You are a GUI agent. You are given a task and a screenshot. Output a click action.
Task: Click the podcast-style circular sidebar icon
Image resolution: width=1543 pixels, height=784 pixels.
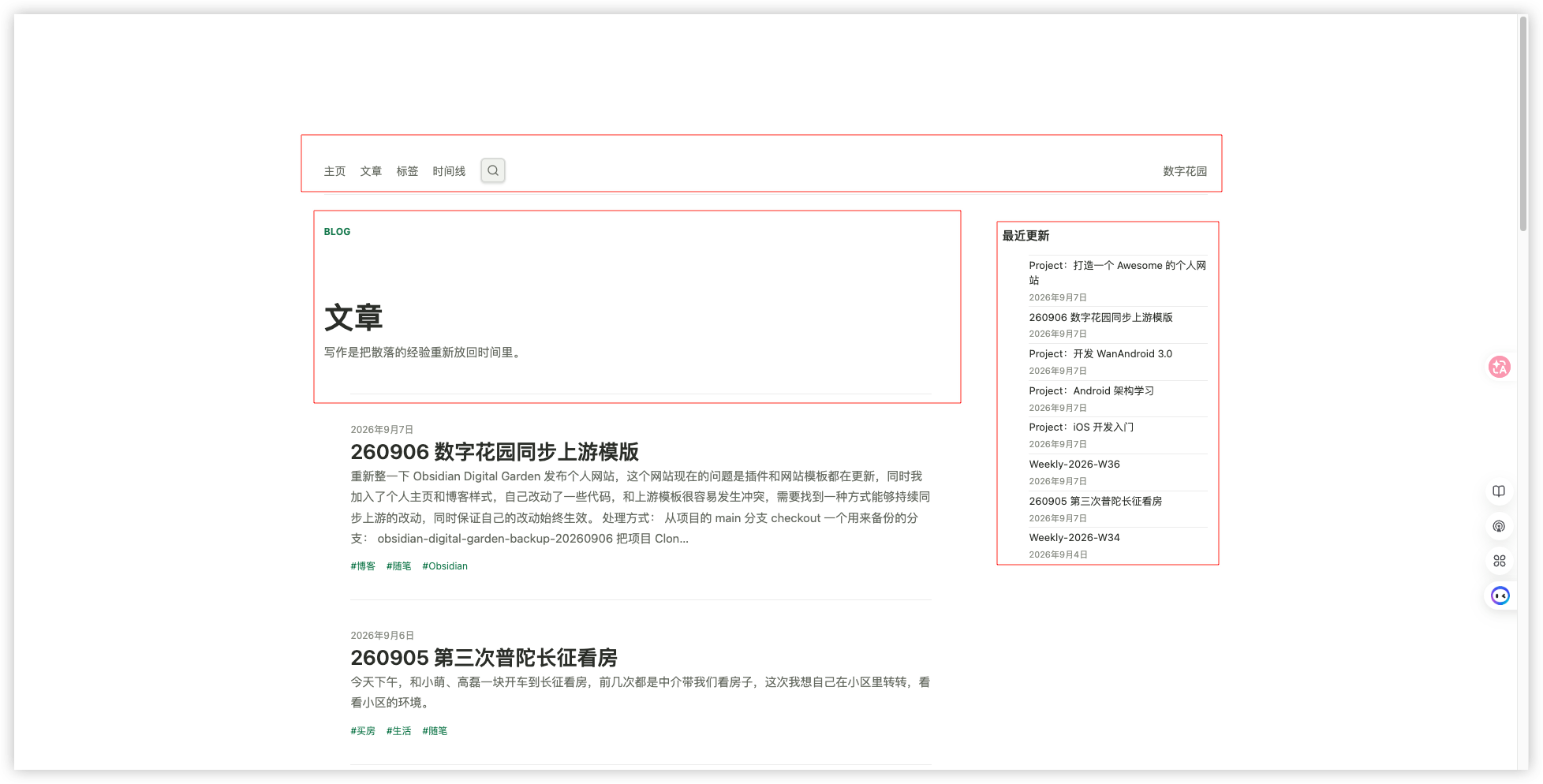click(x=1499, y=526)
